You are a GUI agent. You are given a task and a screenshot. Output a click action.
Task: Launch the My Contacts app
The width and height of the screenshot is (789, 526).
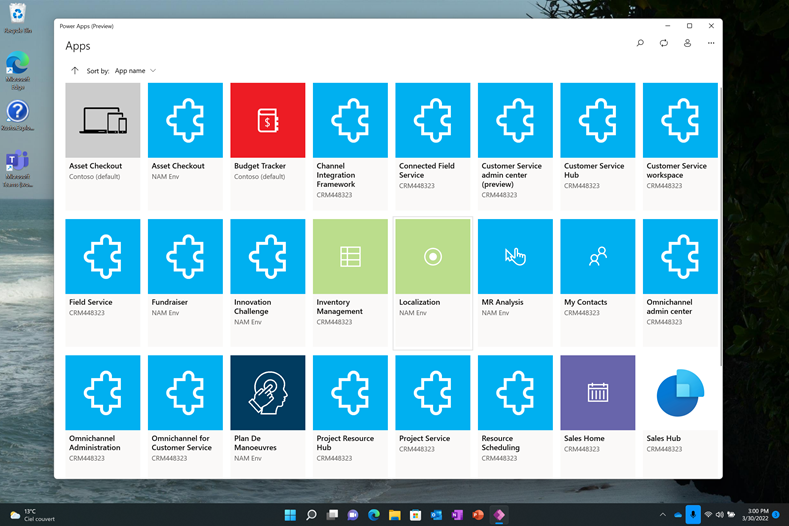coord(598,257)
